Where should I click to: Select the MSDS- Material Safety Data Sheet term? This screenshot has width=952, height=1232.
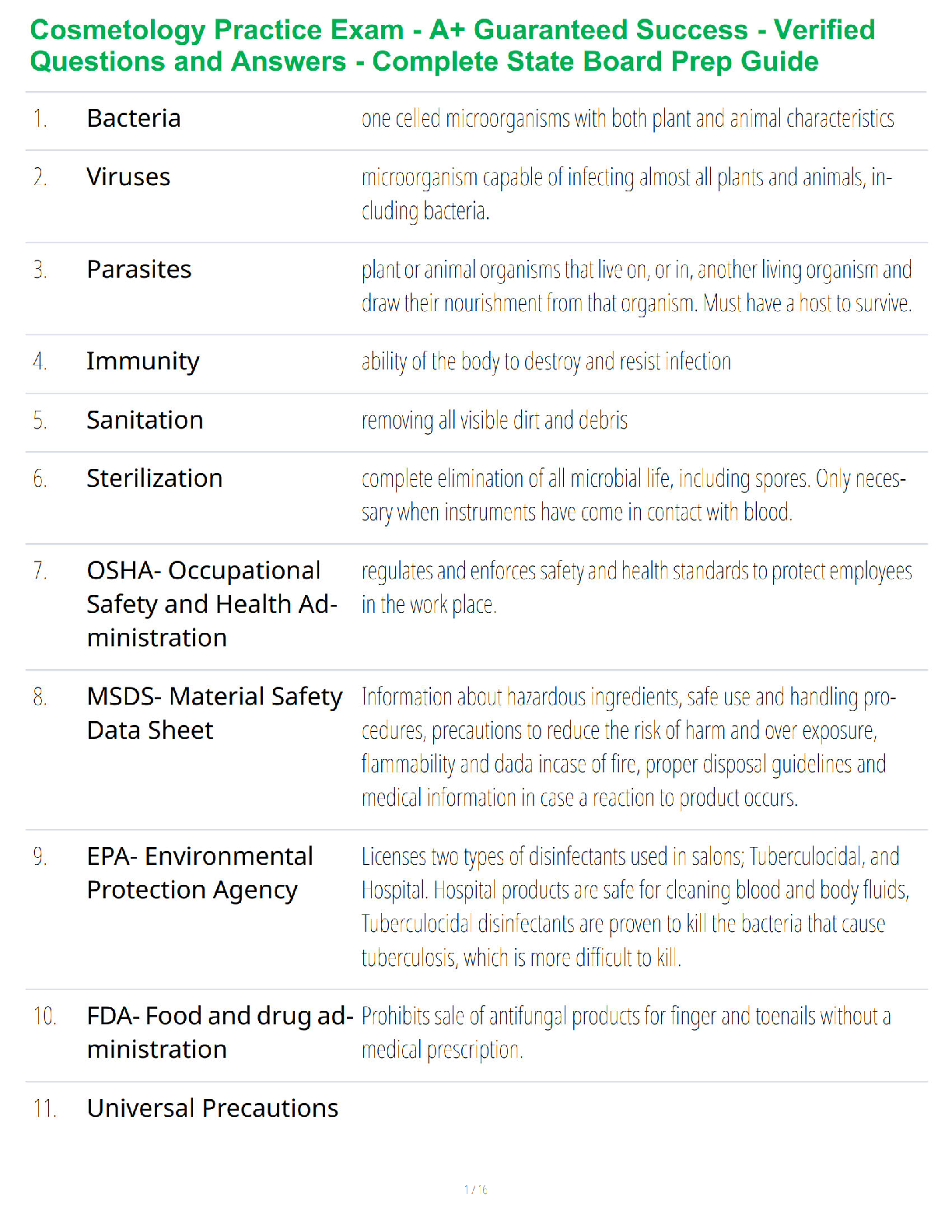[214, 713]
